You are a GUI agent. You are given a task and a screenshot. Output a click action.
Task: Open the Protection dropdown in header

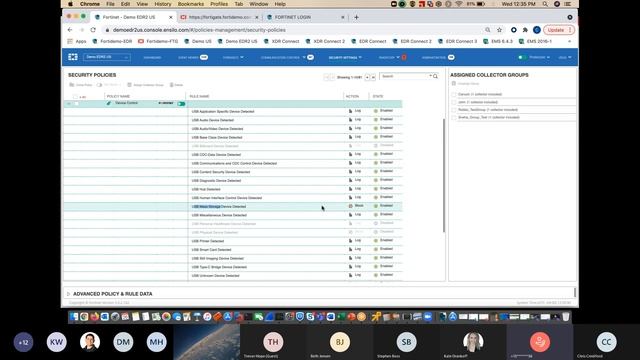tap(540, 58)
